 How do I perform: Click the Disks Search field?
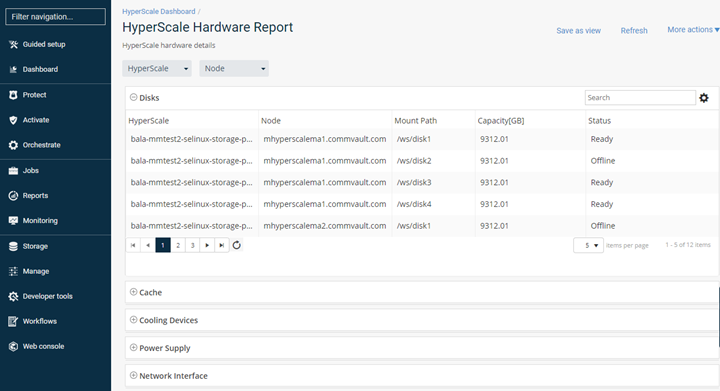pyautogui.click(x=640, y=98)
